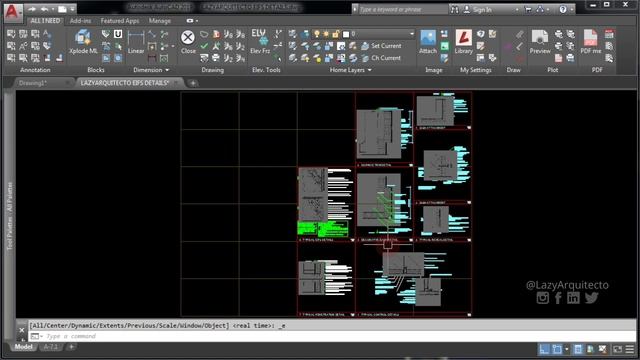
Task: Click the diagonal line tool in Draw panel
Action: pyautogui.click(x=519, y=46)
